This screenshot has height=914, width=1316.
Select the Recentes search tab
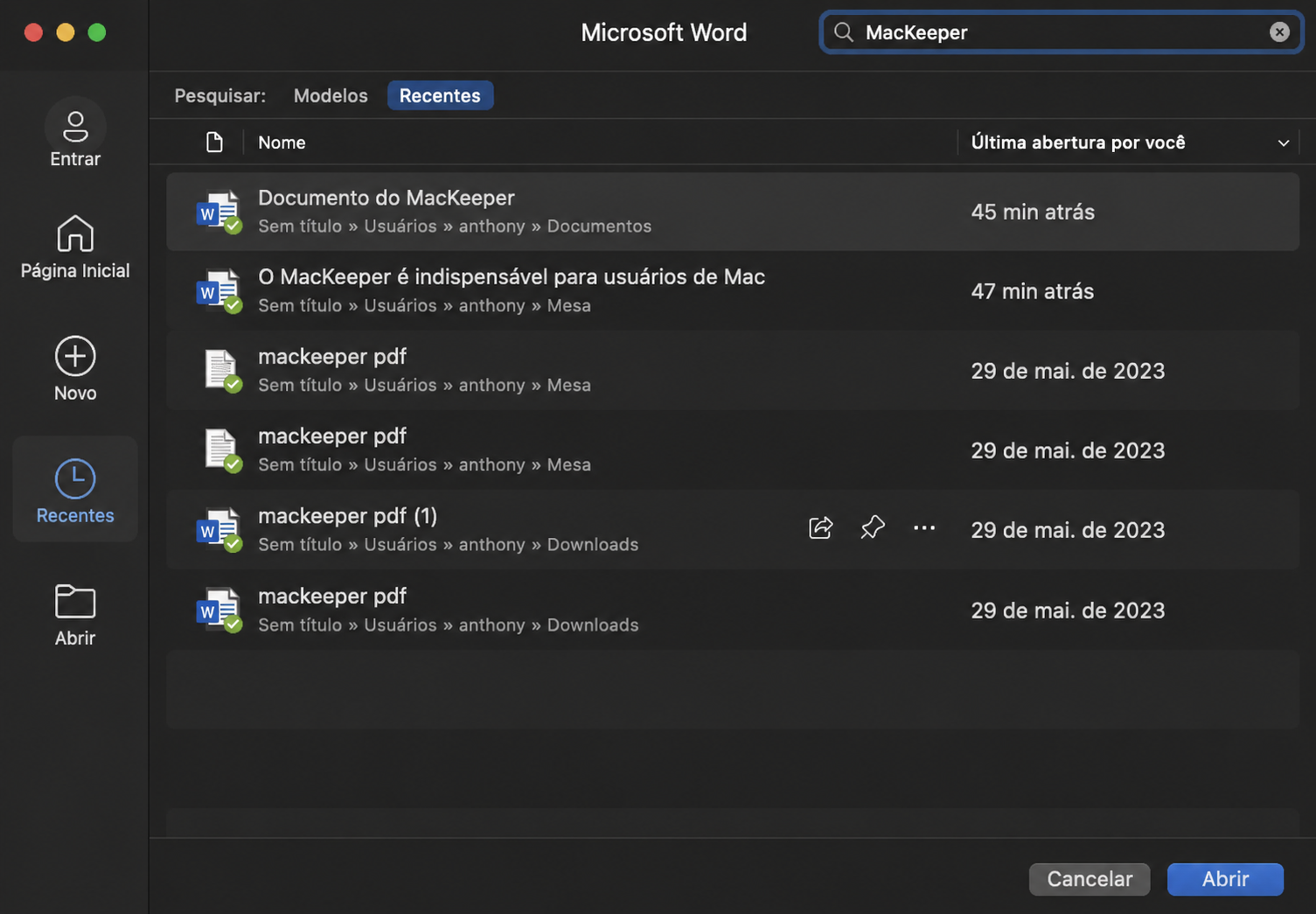coord(440,95)
